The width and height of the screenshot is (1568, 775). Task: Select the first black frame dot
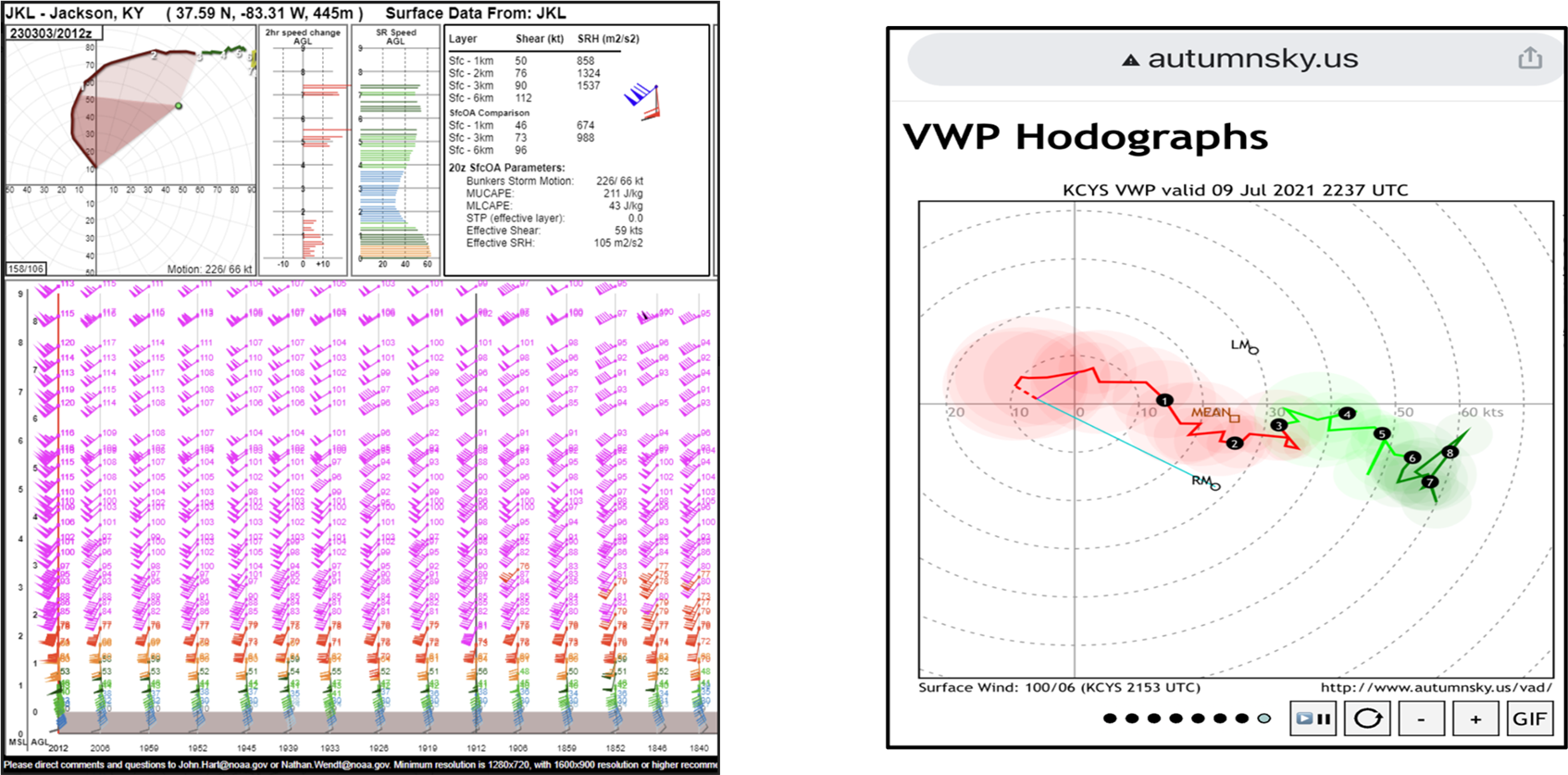(1109, 719)
